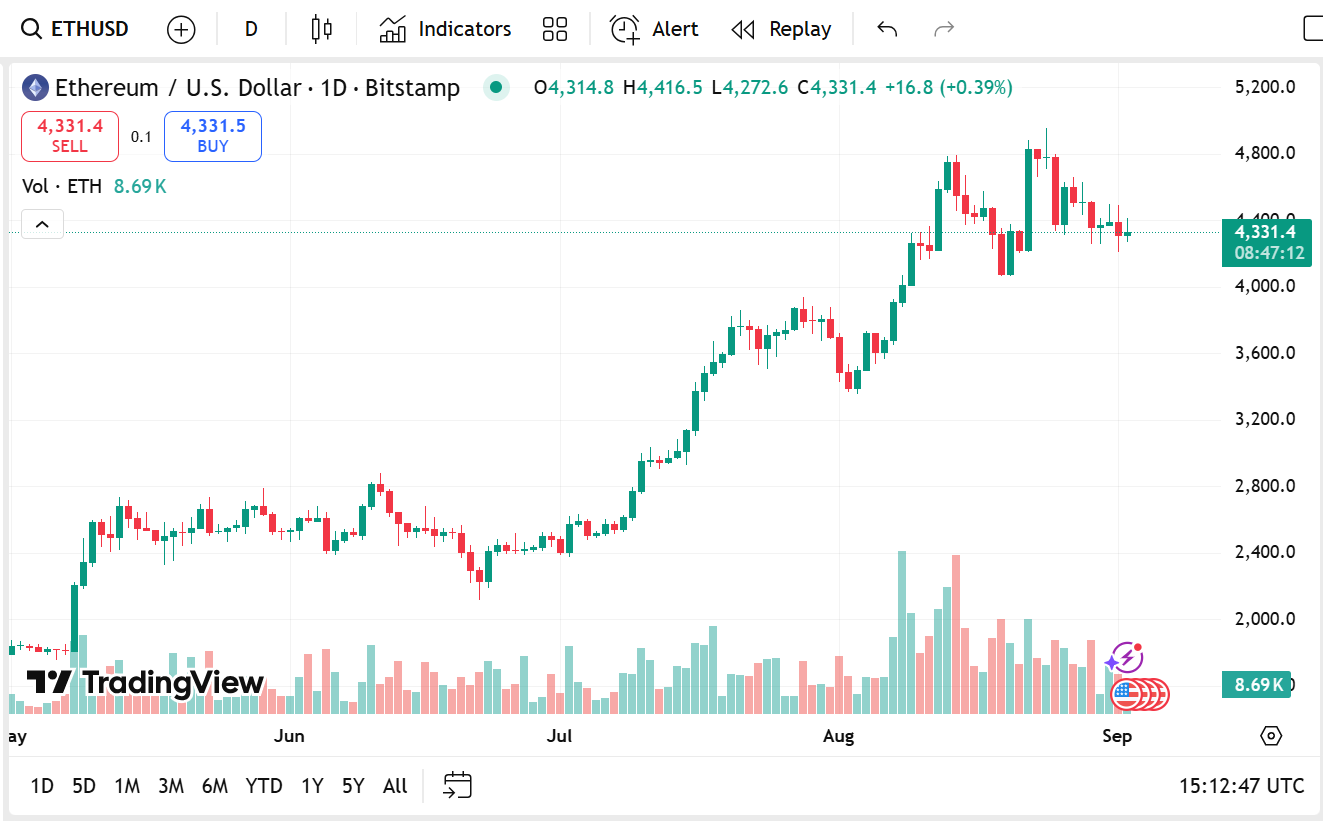The width and height of the screenshot is (1323, 821).
Task: Open the indicator templates grid icon
Action: click(x=556, y=28)
